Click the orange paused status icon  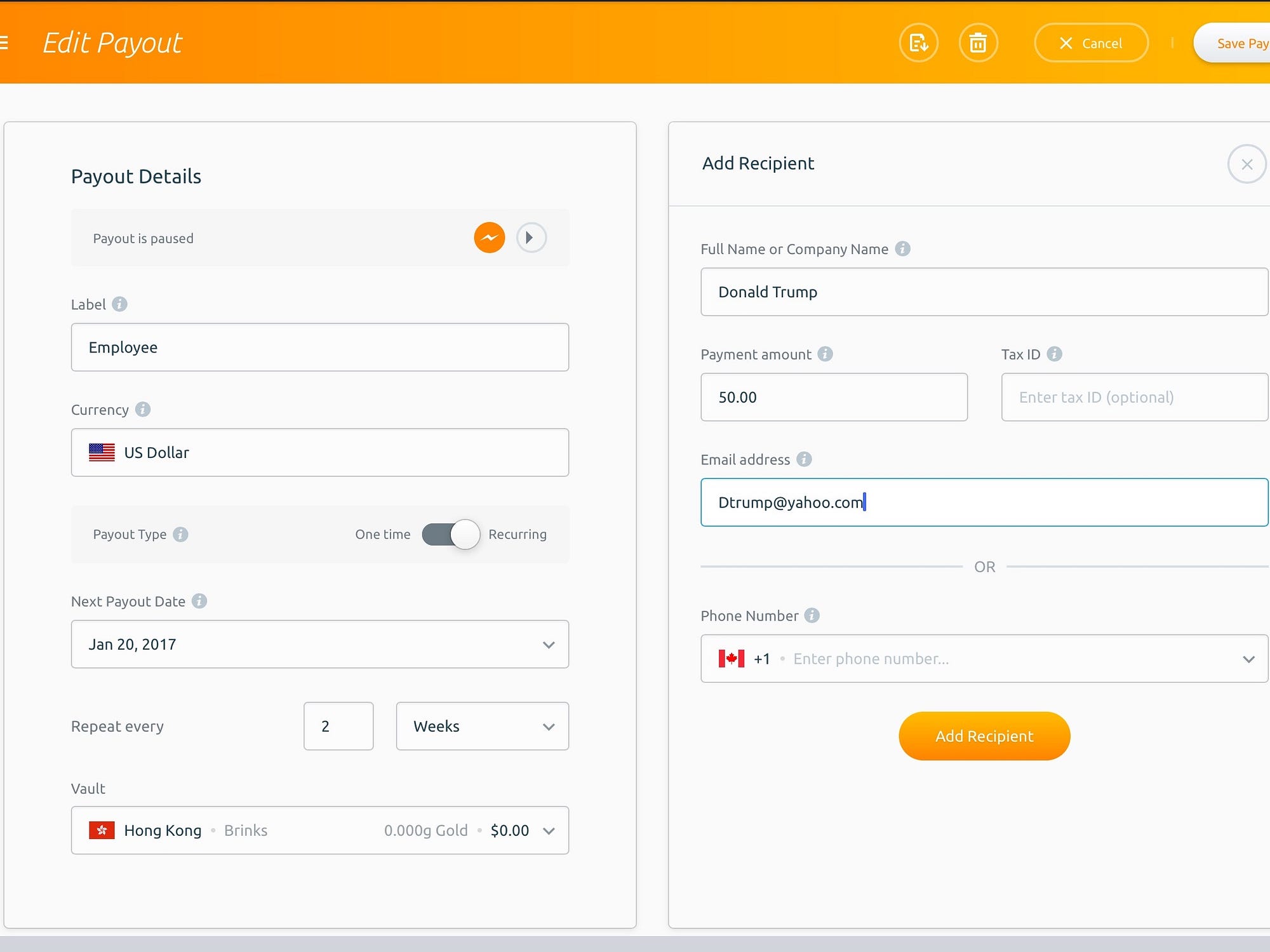[x=489, y=238]
